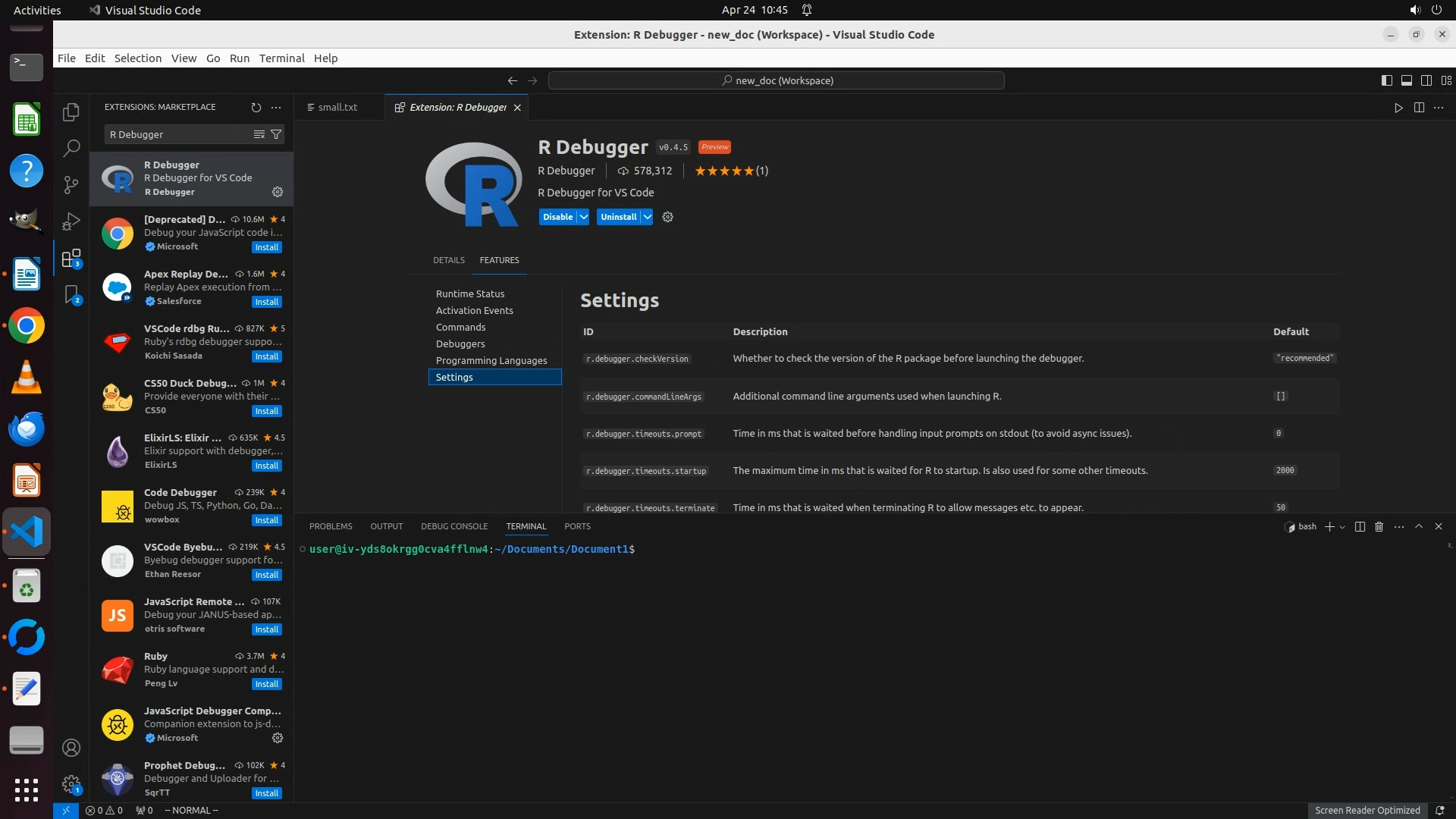
Task: Expand the Uninstall button dropdown arrow
Action: coord(647,217)
